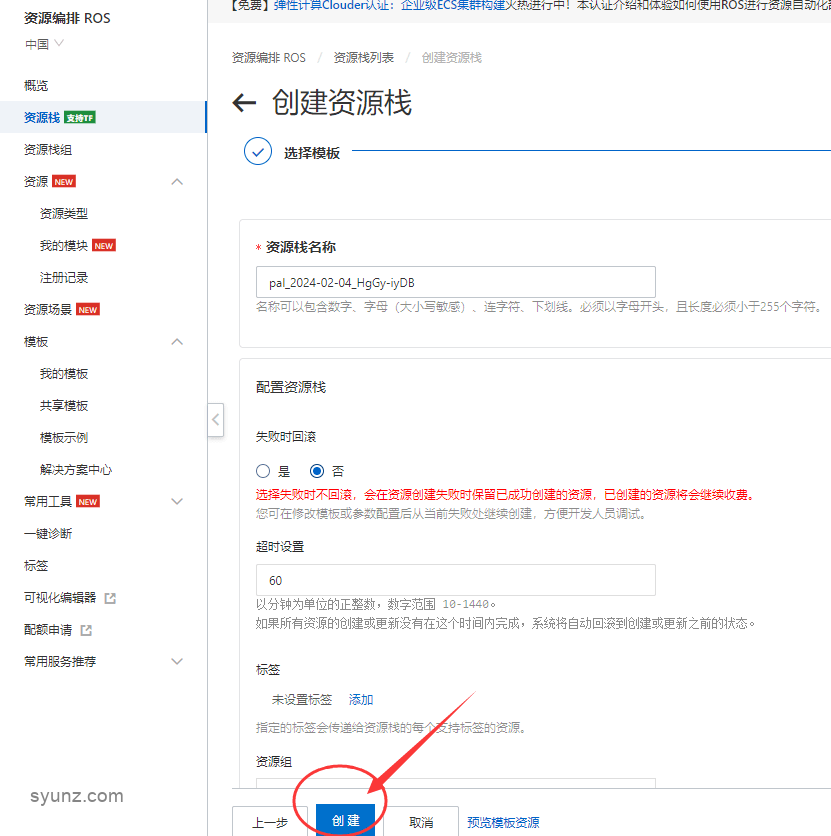Click the NEW badge next to 我的模块

(104, 246)
